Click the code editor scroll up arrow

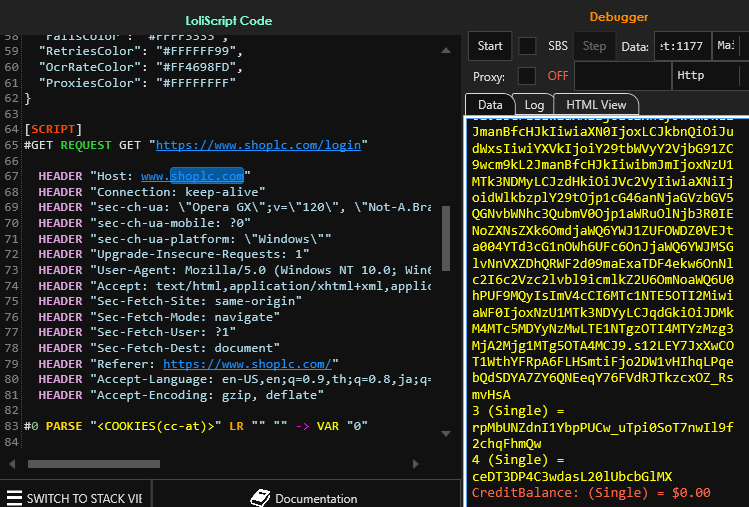pyautogui.click(x=446, y=50)
